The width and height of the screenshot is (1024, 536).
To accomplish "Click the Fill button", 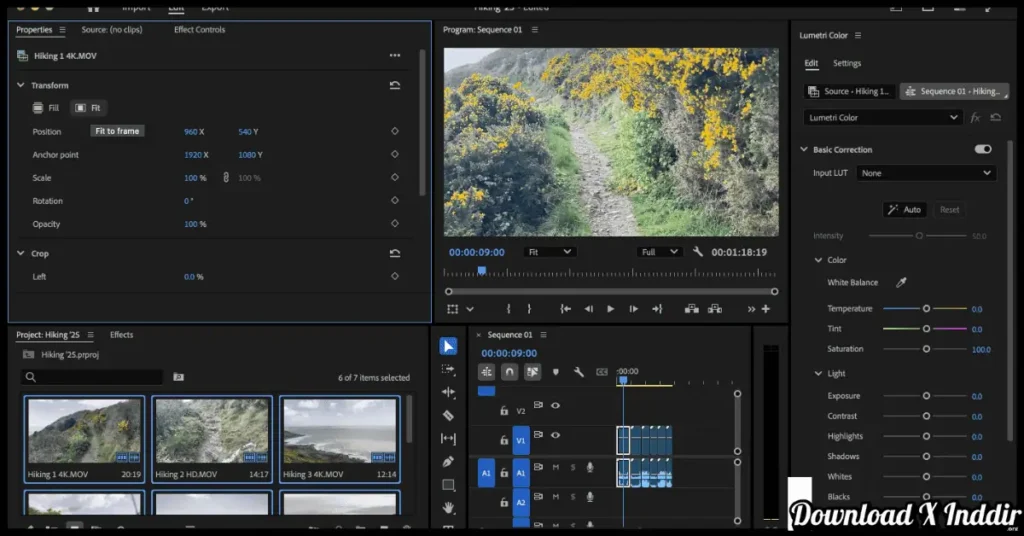I will (x=46, y=108).
